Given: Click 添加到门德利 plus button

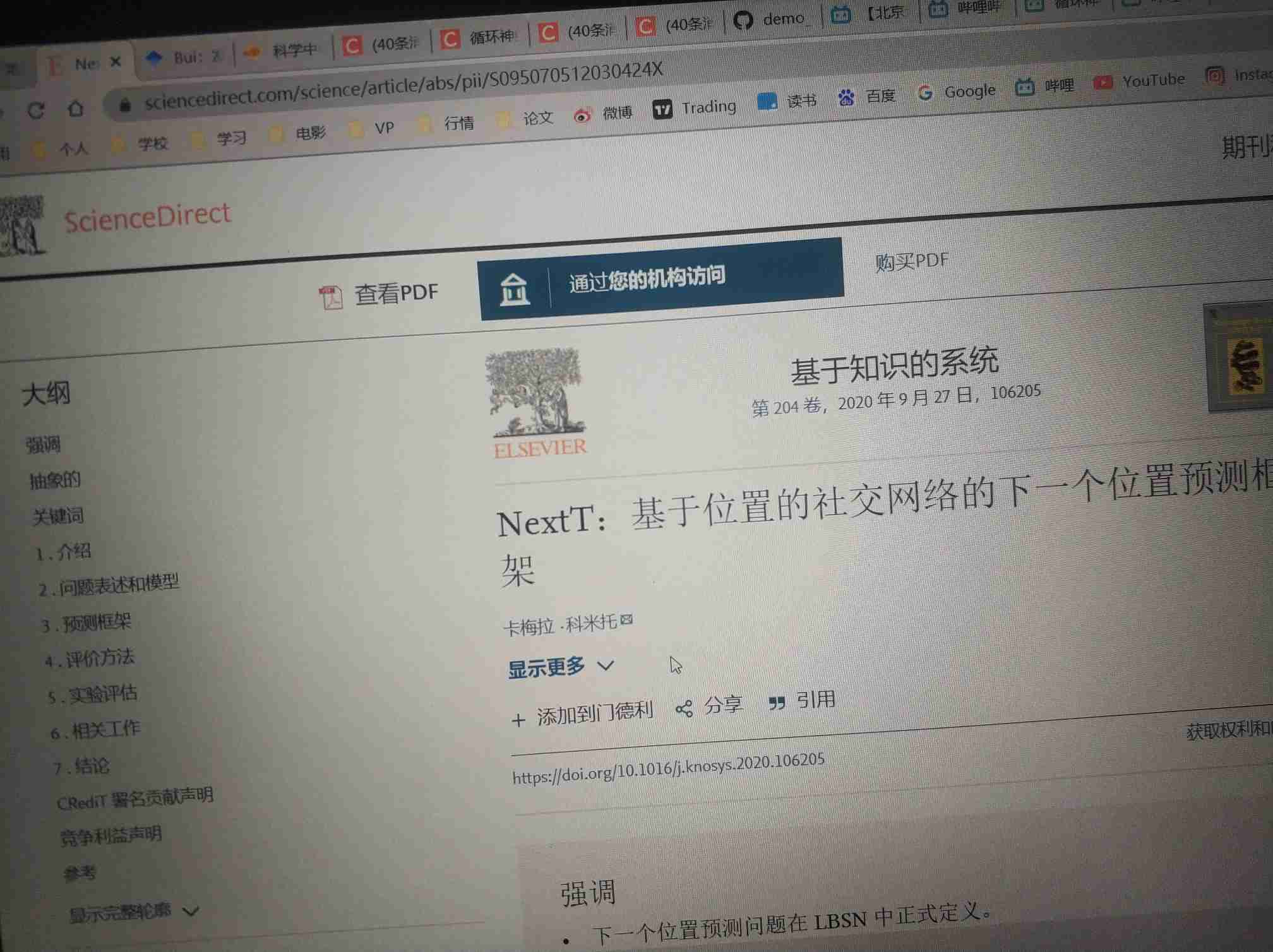Looking at the screenshot, I should (518, 720).
